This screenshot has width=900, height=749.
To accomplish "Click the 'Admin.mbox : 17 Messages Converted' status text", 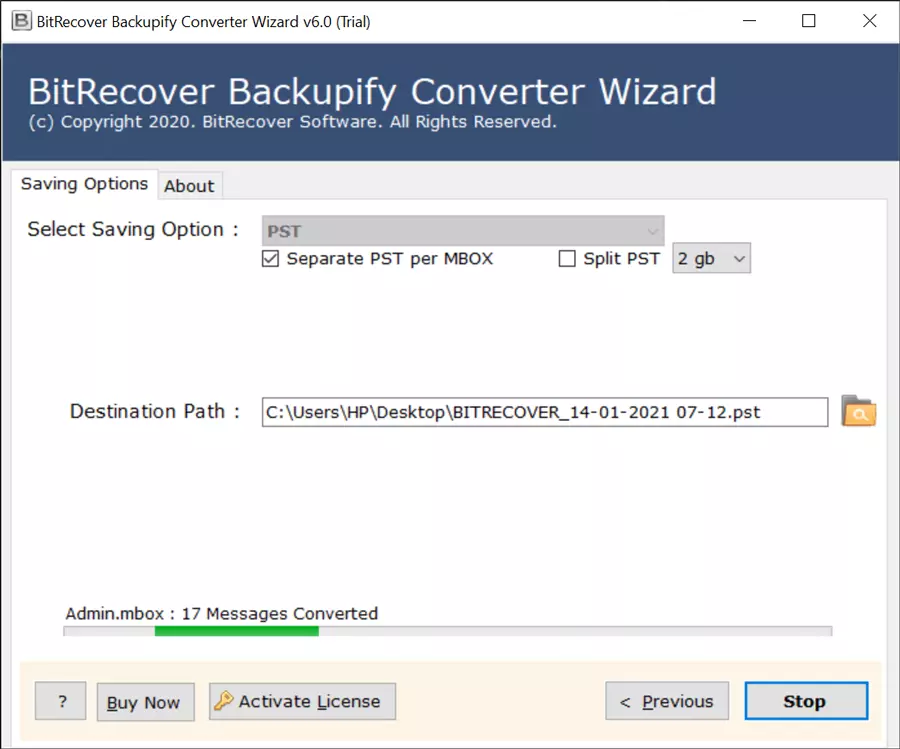I will click(222, 614).
